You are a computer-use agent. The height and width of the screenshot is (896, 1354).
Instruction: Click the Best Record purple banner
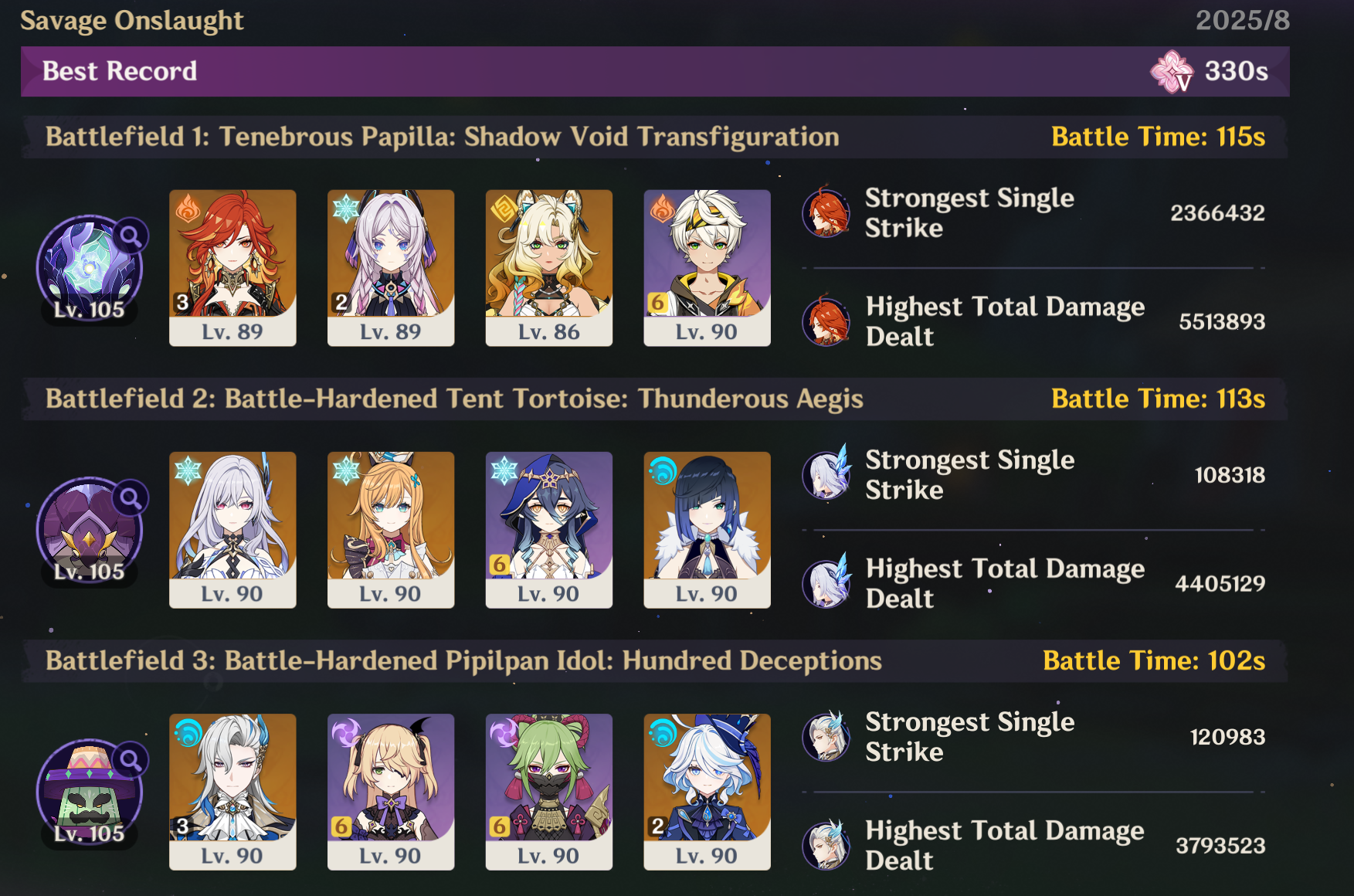click(x=655, y=71)
